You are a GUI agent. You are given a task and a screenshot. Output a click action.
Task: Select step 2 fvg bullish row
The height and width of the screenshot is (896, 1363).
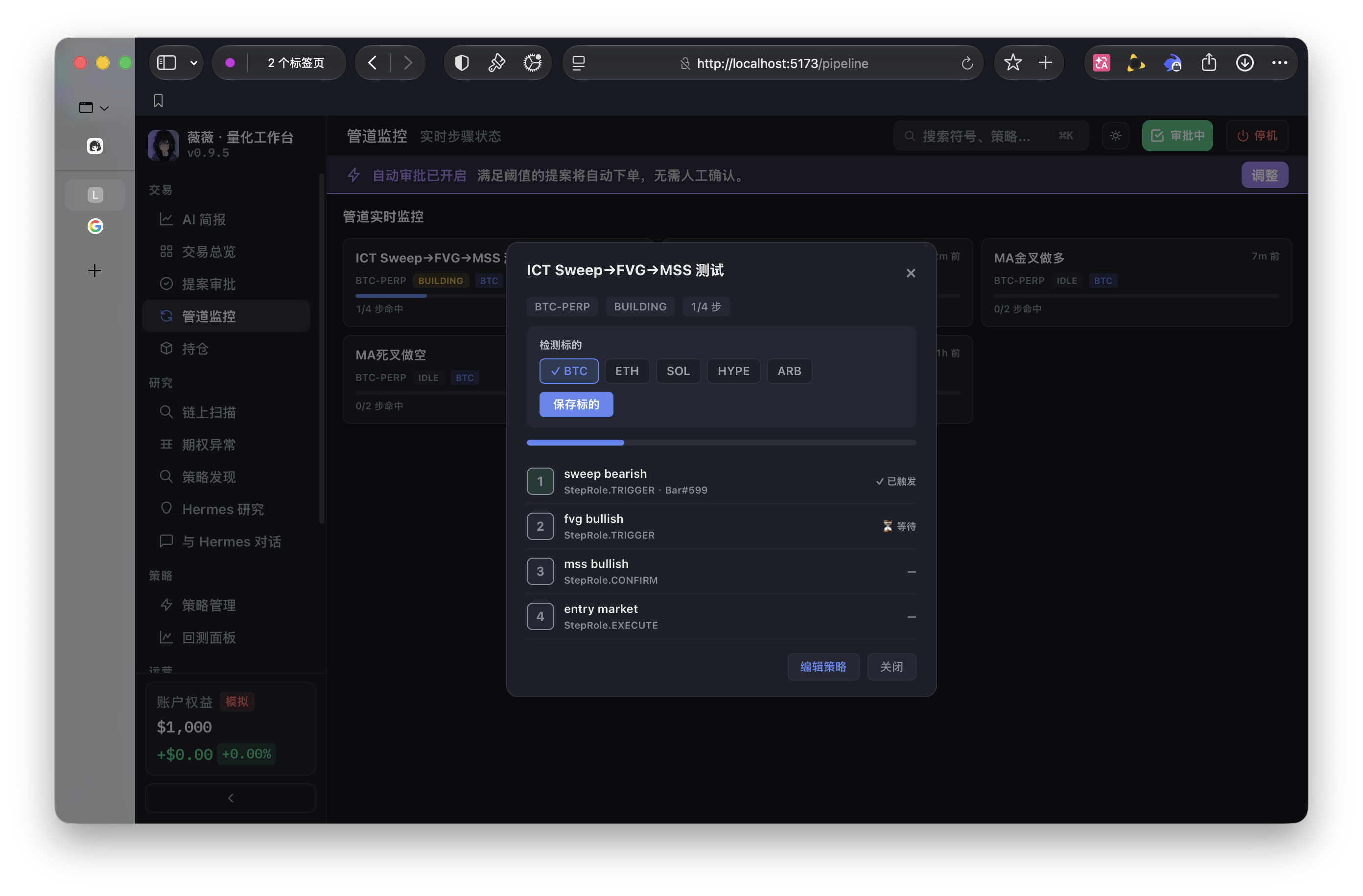[721, 526]
